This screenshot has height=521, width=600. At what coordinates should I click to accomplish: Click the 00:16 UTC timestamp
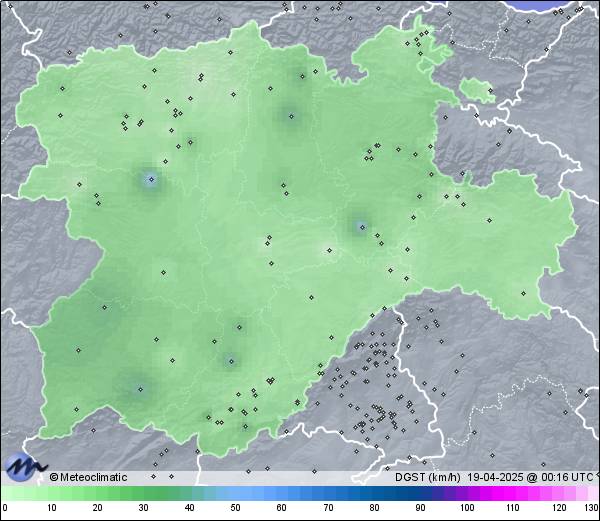pyautogui.click(x=567, y=477)
